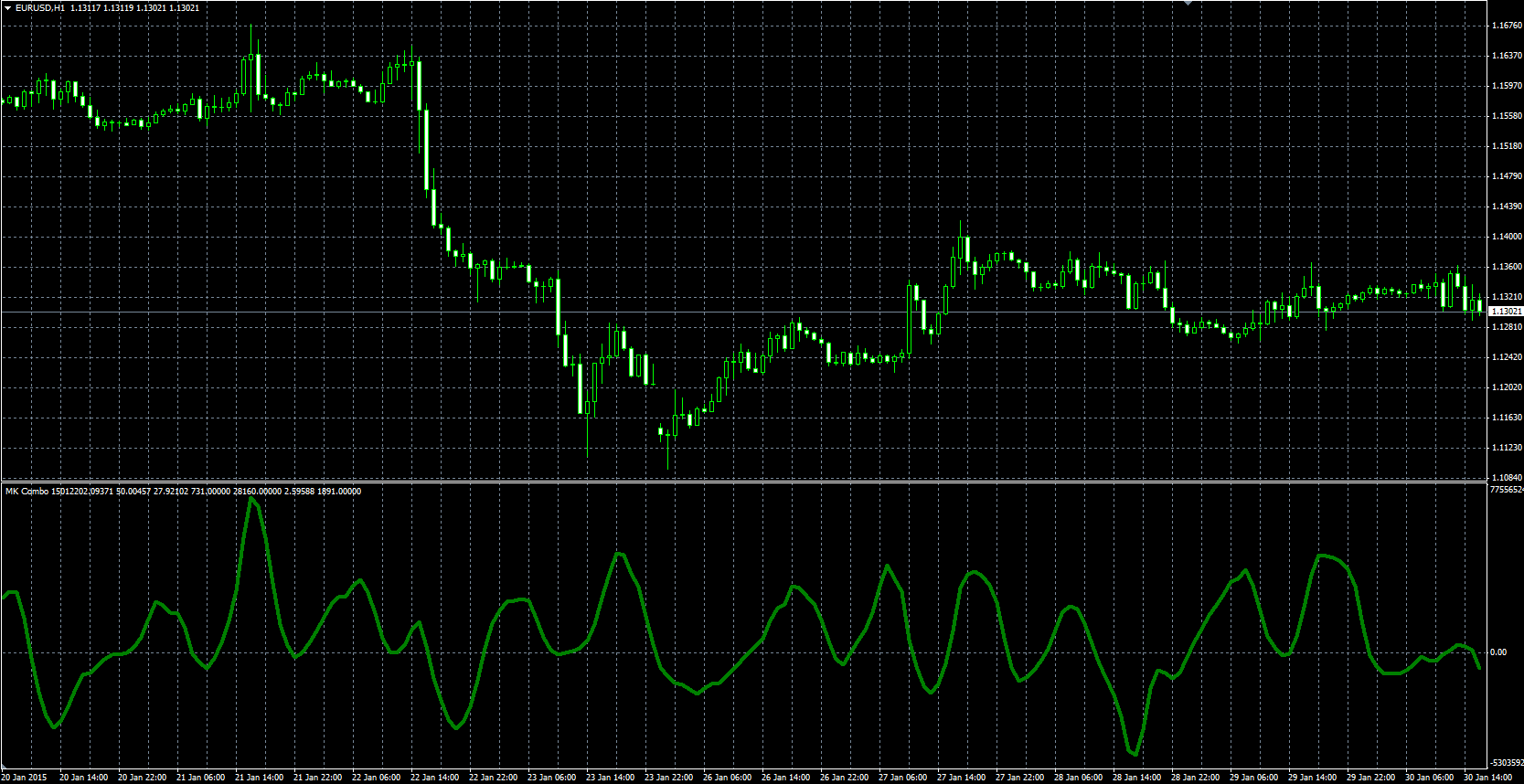Click the 1.13600 price axis label
Screen dimensions: 1524x784
[1507, 267]
